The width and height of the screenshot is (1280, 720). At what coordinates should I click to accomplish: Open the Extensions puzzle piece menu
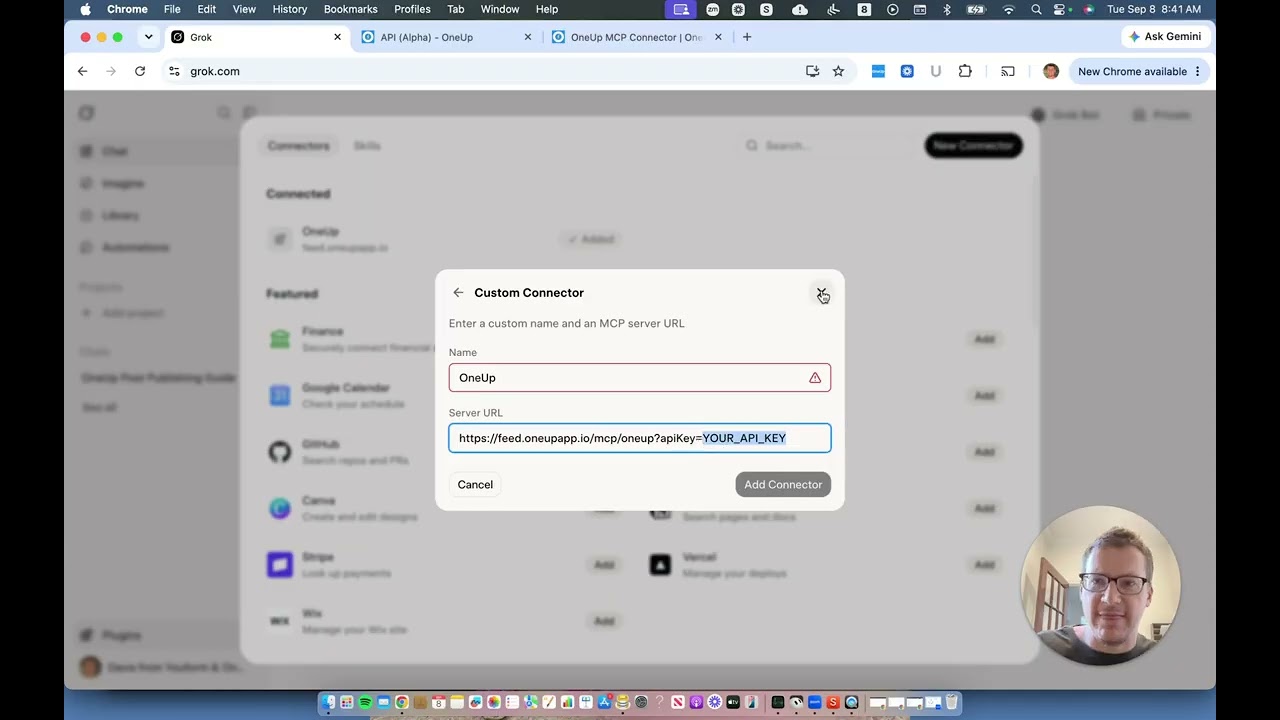(x=965, y=71)
